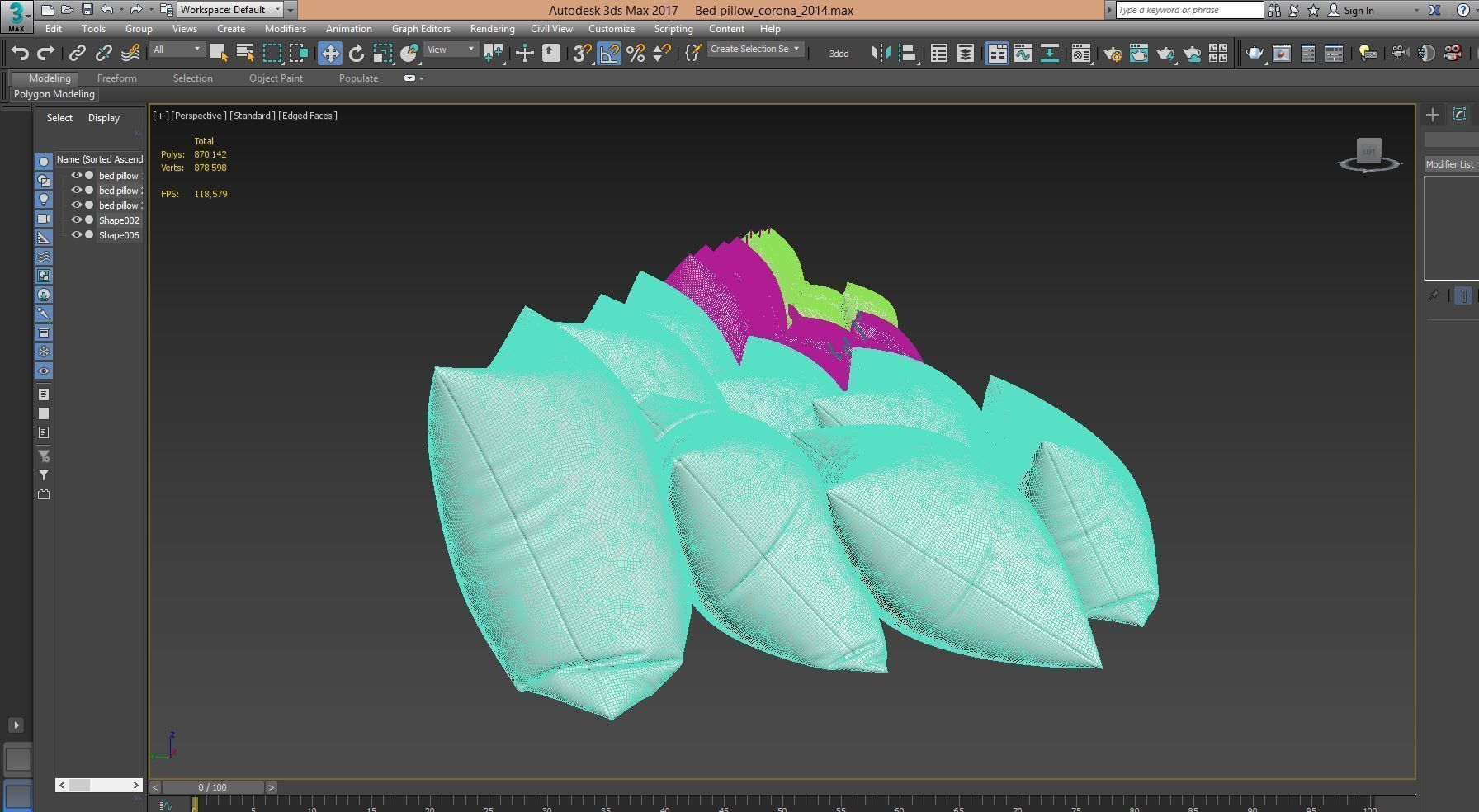The width and height of the screenshot is (1479, 812).
Task: Toggle the Scene Explorer button
Action: [x=938, y=54]
